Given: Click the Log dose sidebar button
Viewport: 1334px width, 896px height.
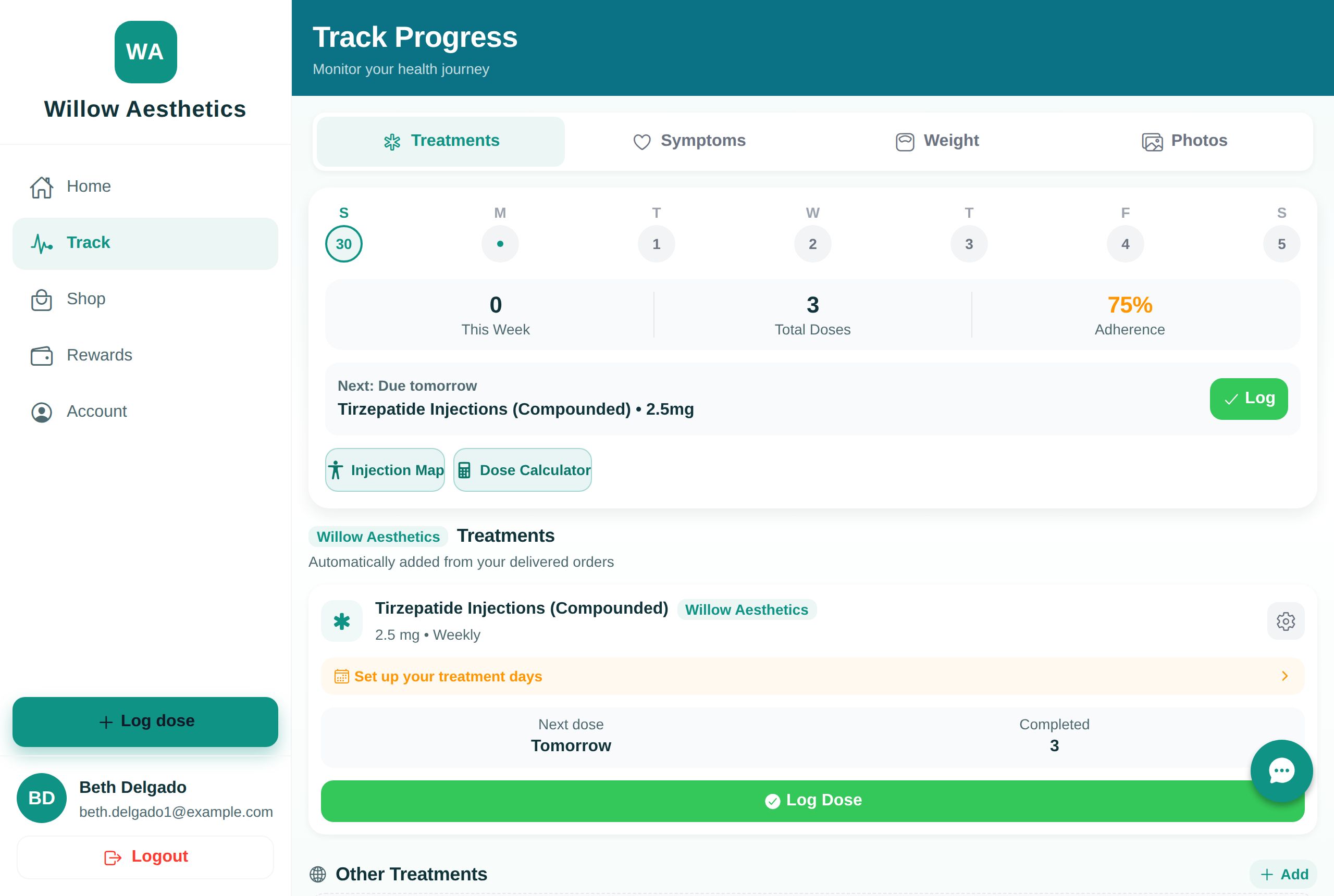Looking at the screenshot, I should point(145,721).
